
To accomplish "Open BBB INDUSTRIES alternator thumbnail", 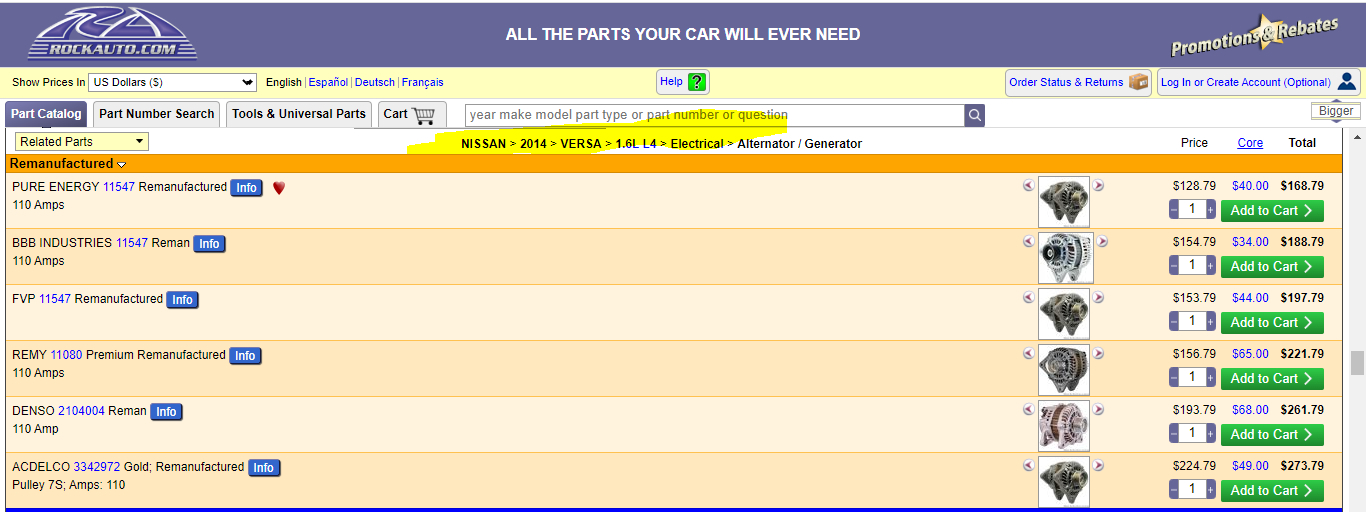I will pos(1066,258).
